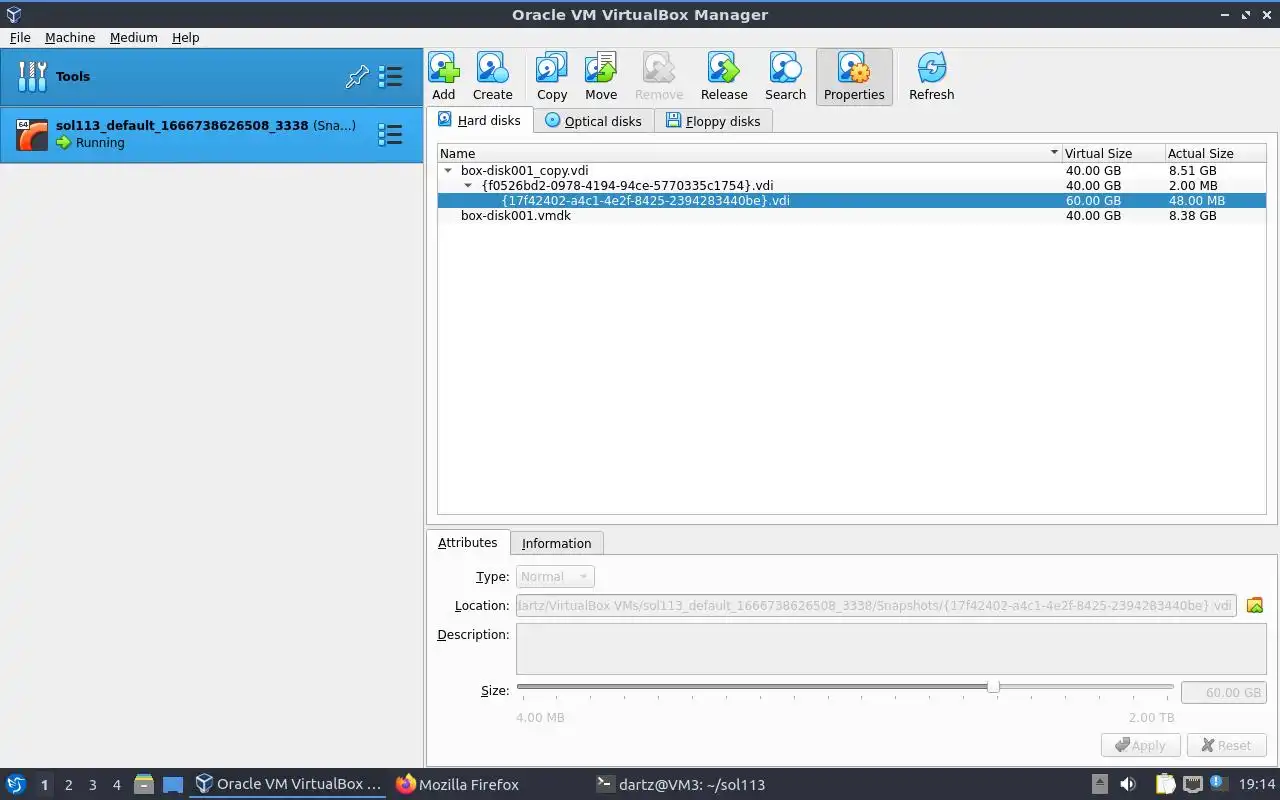This screenshot has width=1280, height=800.
Task: Select the box-disk001.vmdk row
Action: (x=852, y=216)
